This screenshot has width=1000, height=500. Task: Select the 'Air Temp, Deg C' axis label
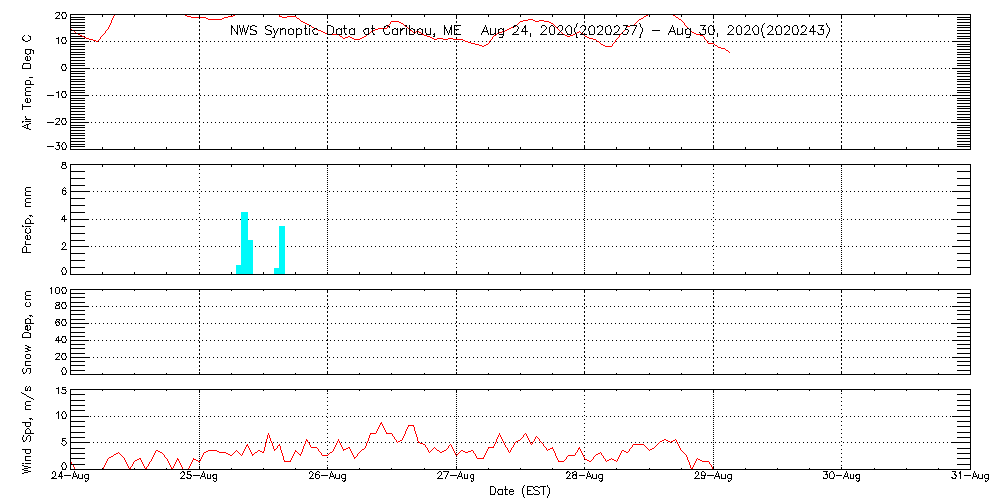[x=28, y=82]
